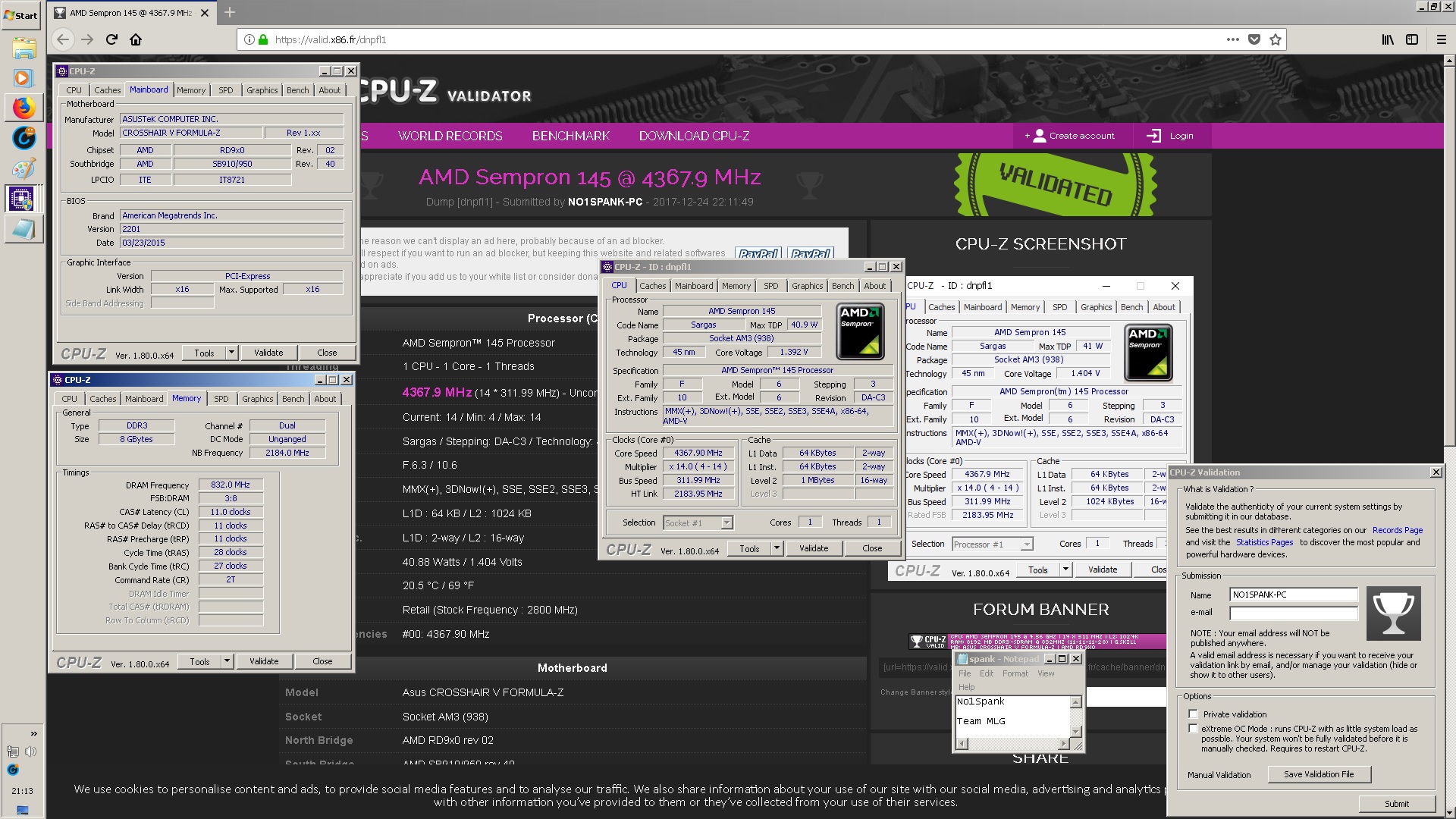Open a new browser tab
Image resolution: width=1456 pixels, height=819 pixels.
pos(230,12)
